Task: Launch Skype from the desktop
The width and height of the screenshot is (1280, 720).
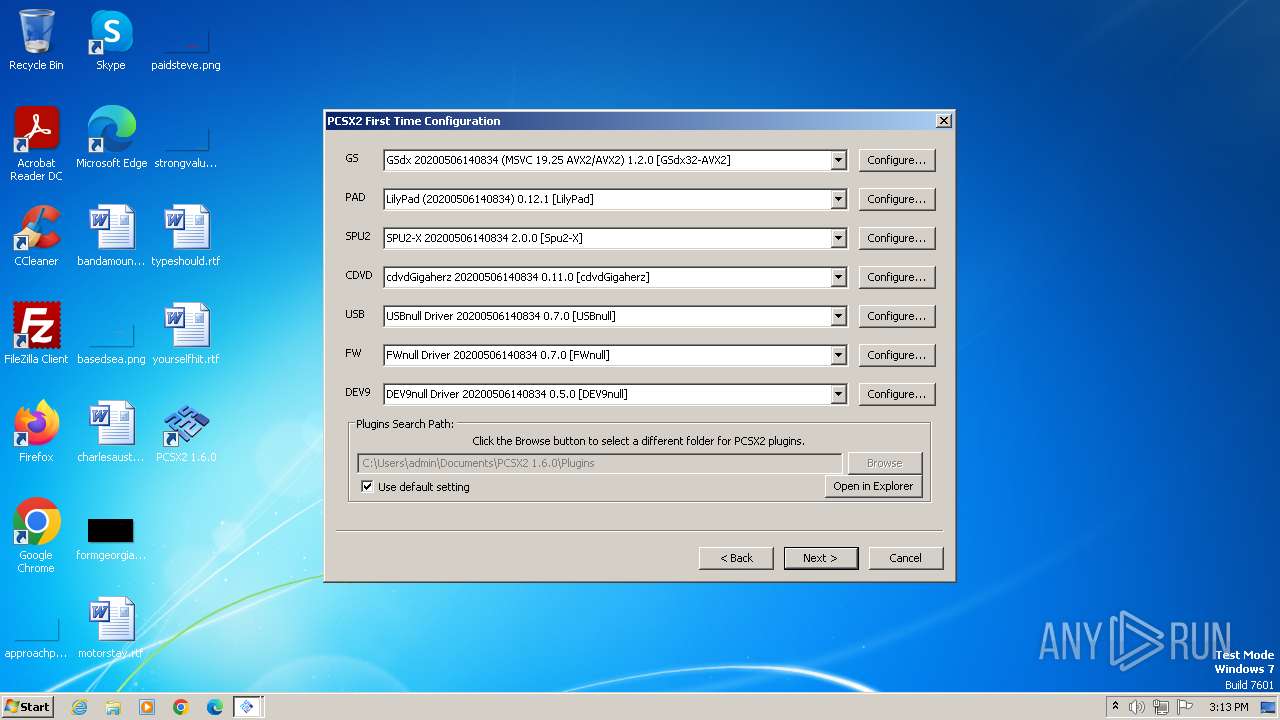Action: [x=111, y=40]
